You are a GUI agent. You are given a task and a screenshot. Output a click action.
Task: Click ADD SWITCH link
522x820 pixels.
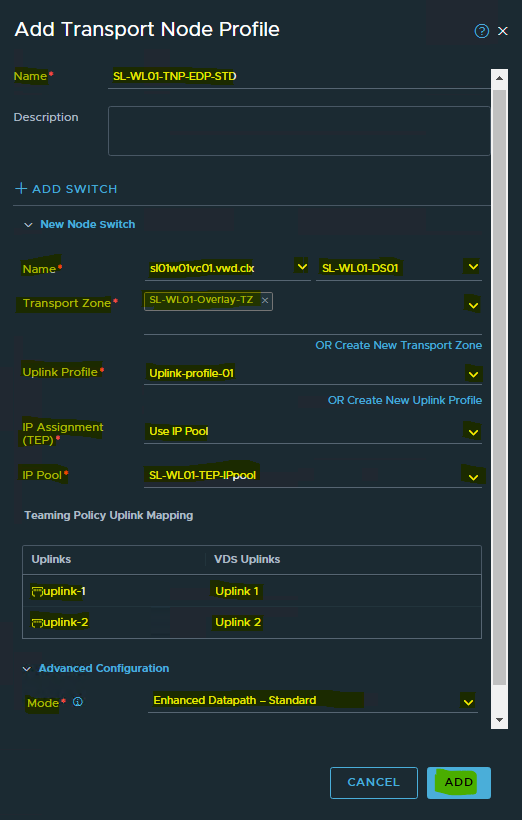coord(66,189)
